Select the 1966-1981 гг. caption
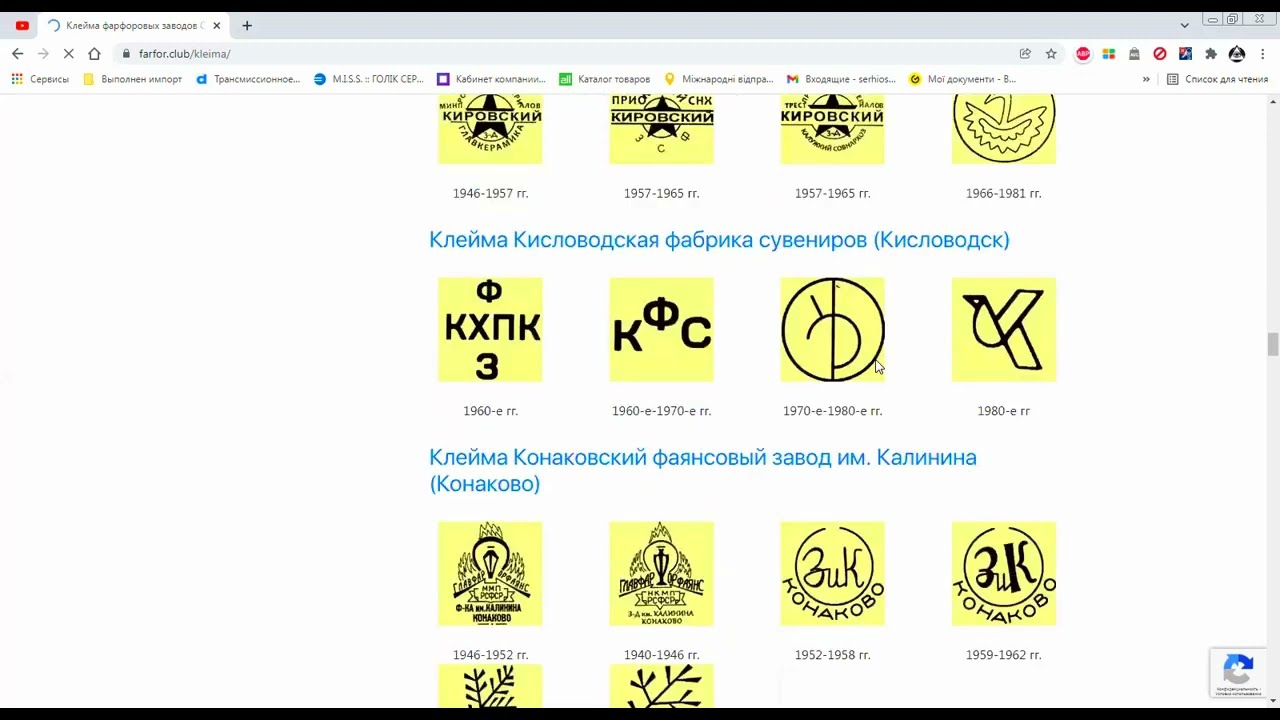Screen dimensions: 1280x720 pyautogui.click(x=1003, y=194)
